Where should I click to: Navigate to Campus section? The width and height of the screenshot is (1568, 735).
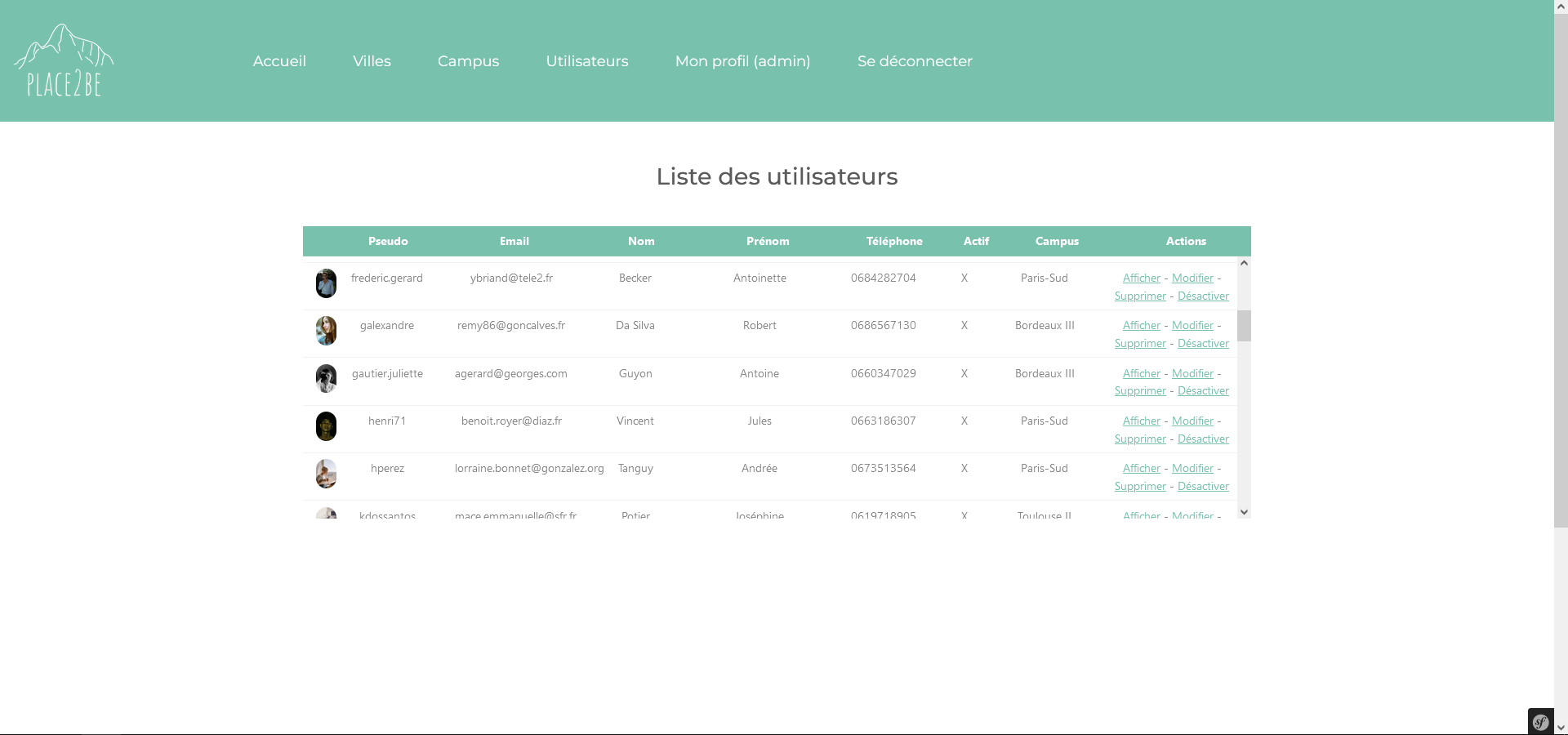pos(468,61)
